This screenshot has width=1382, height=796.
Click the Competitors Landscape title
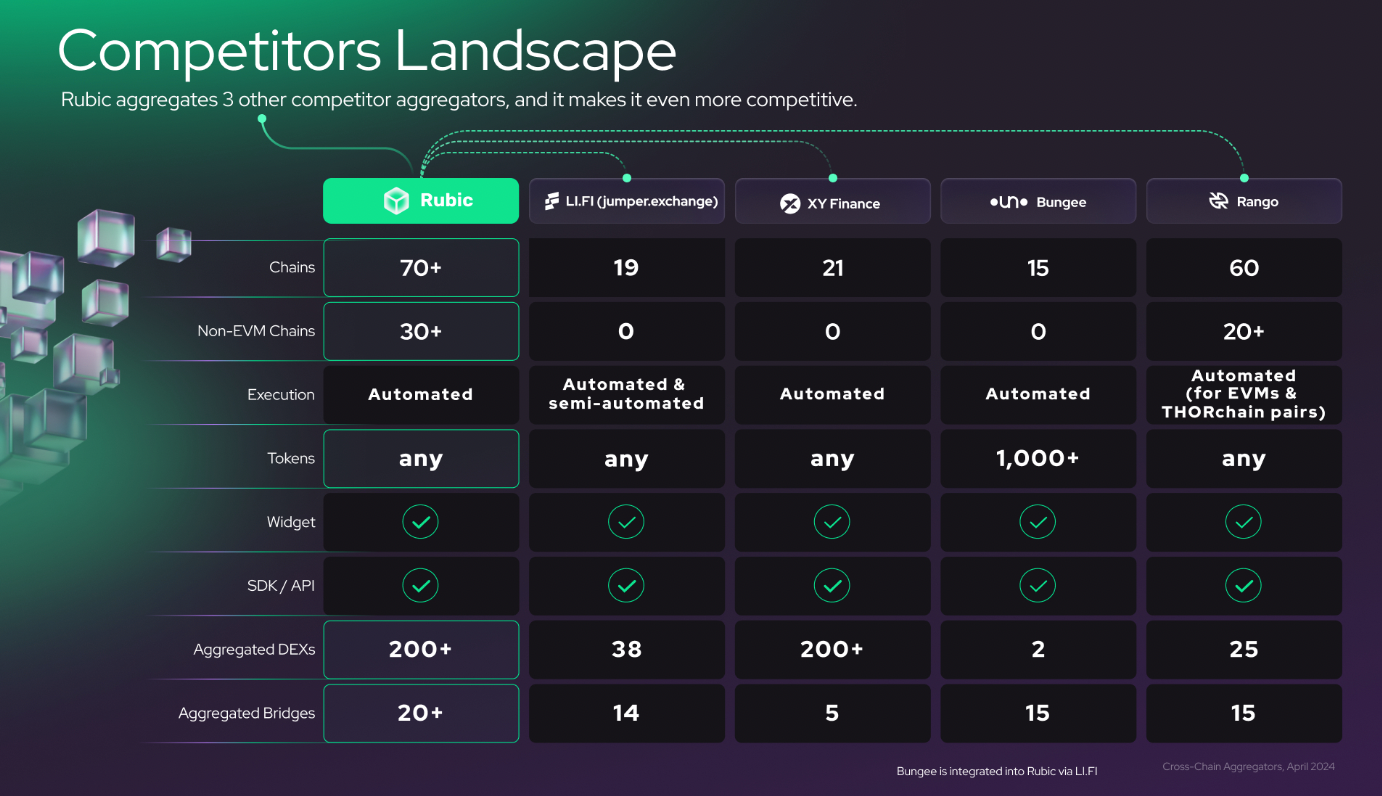click(x=367, y=52)
